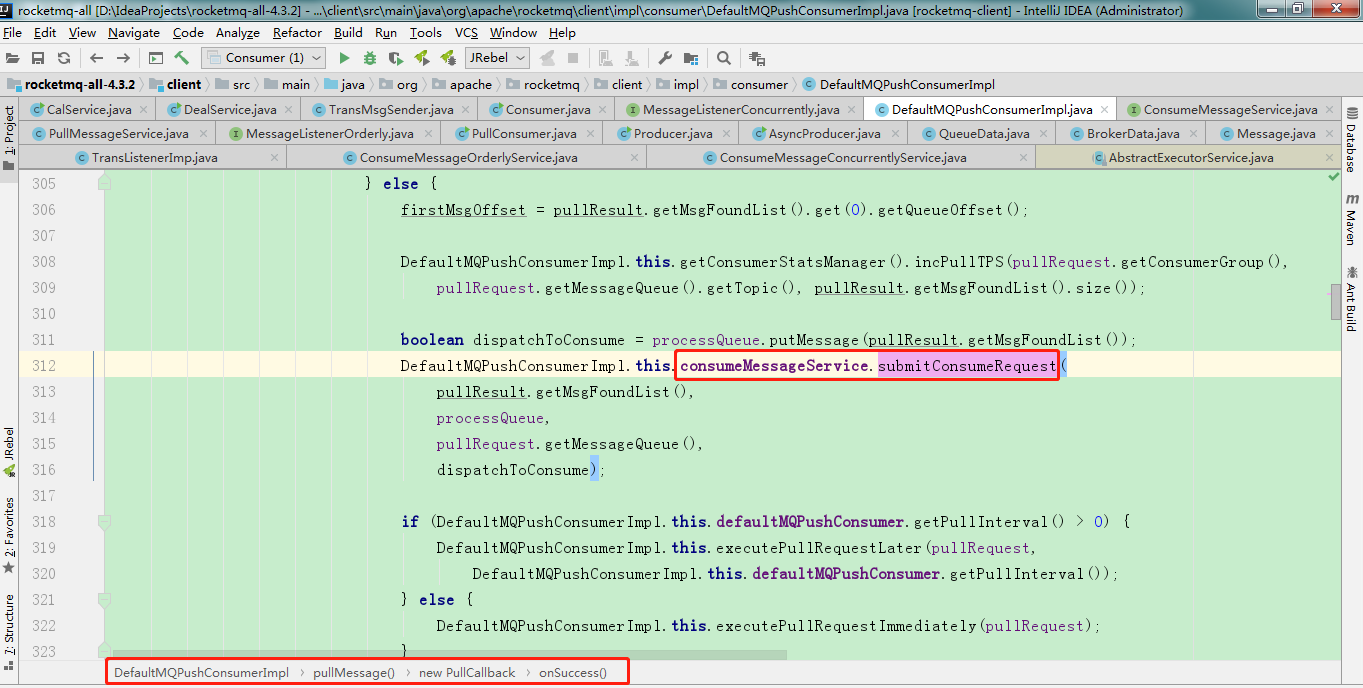1363x688 pixels.
Task: Open the Consumer (1) run configuration dropdown
Action: [x=263, y=58]
